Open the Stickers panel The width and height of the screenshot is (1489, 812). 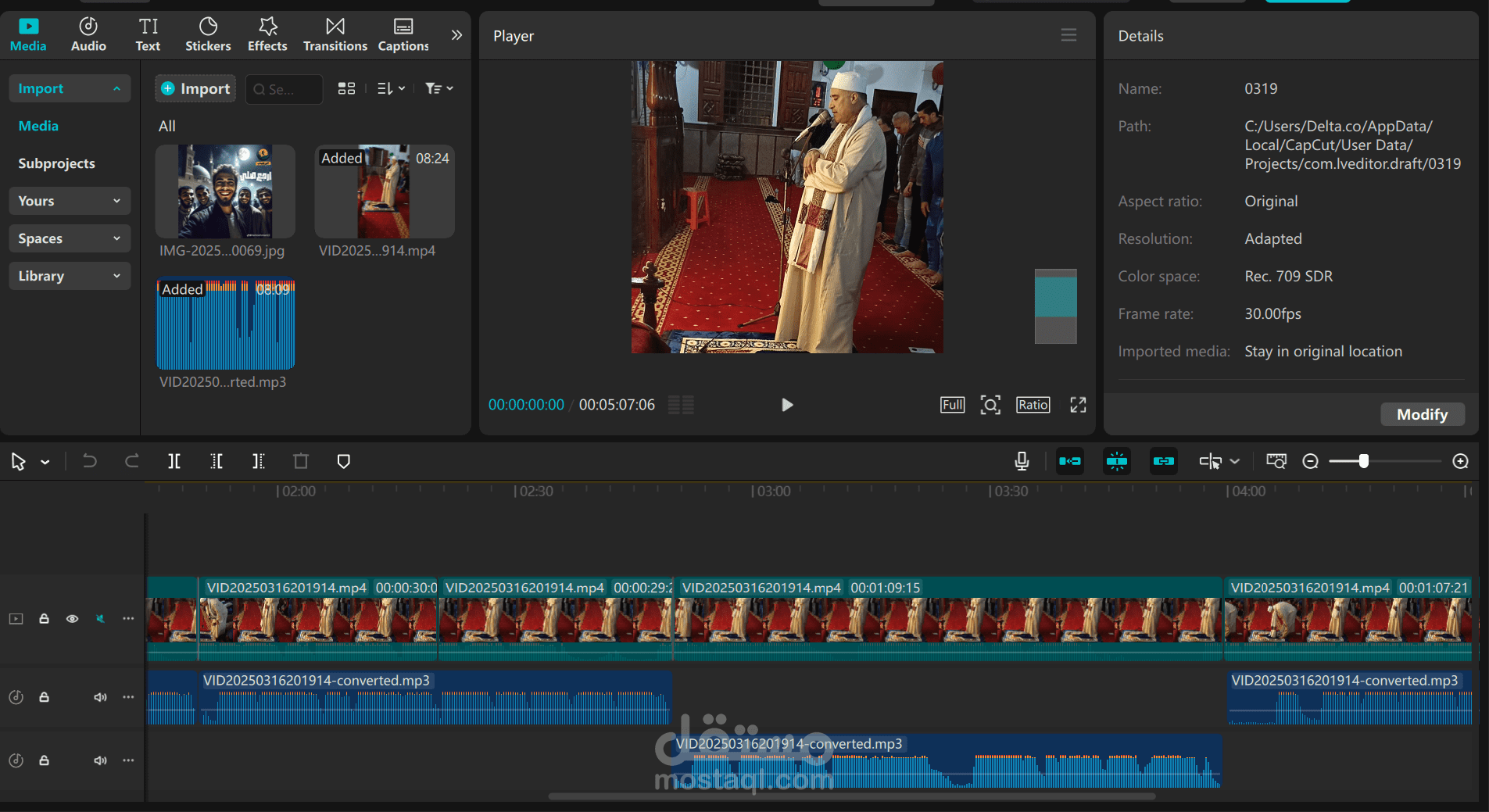pos(208,35)
